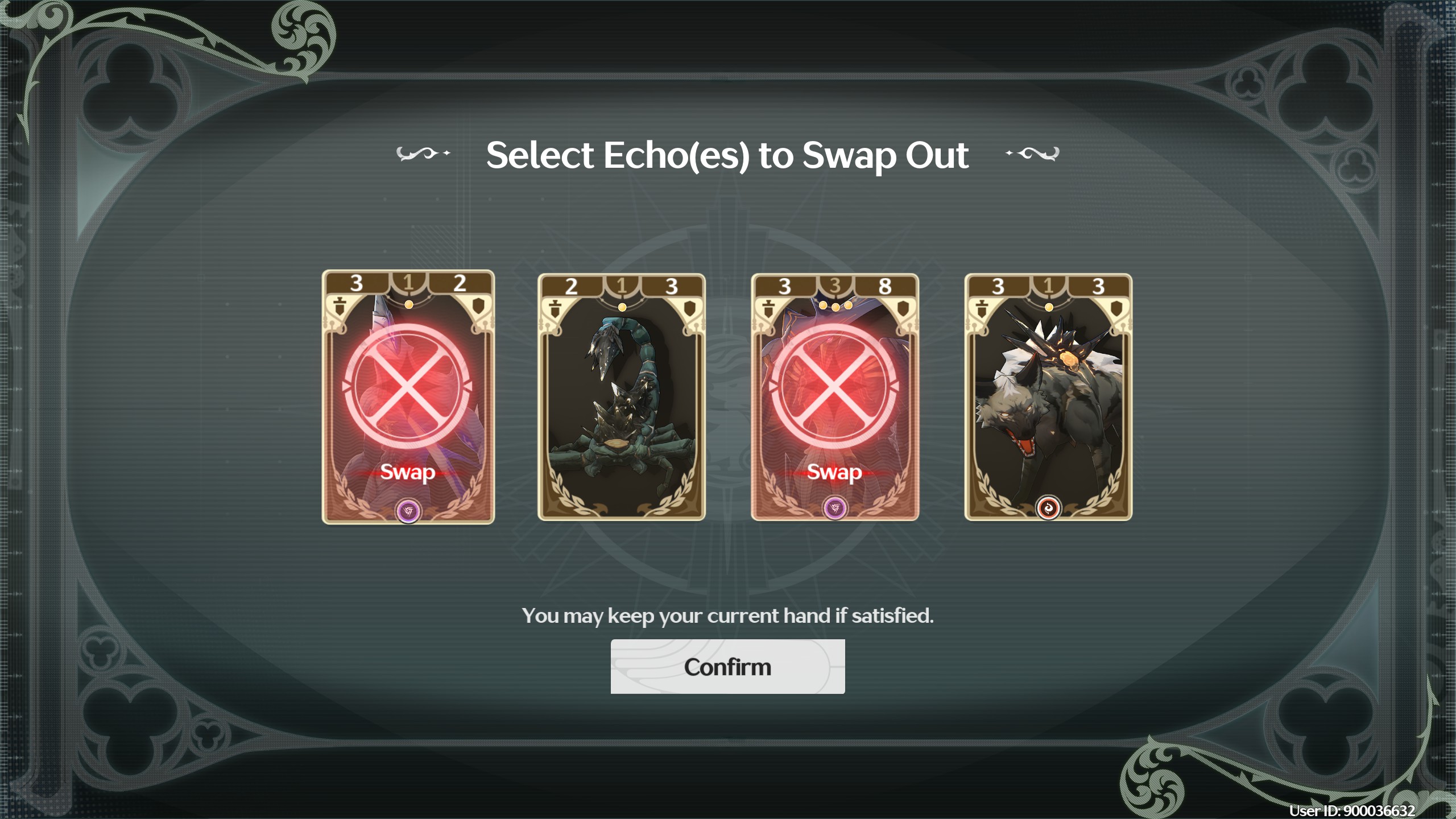1456x819 pixels.
Task: Click sword icon on third swap card
Action: point(768,309)
